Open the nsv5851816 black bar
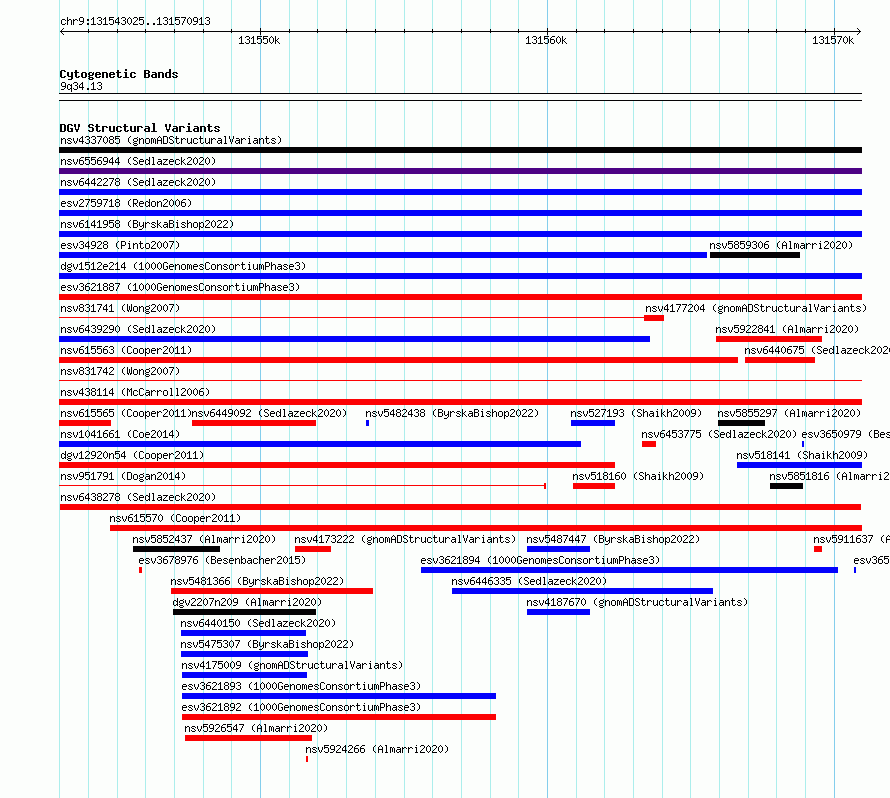Viewport: 890px width, 798px height. (x=787, y=486)
